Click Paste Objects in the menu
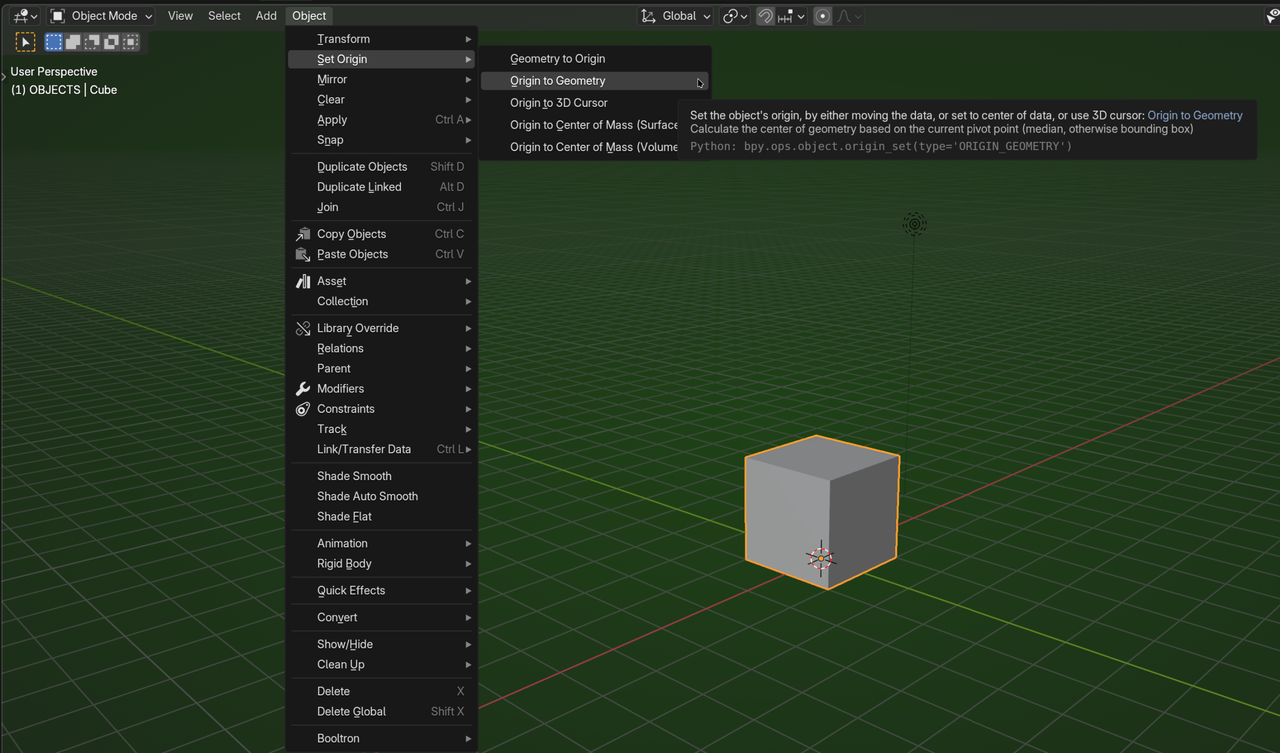 click(352, 254)
